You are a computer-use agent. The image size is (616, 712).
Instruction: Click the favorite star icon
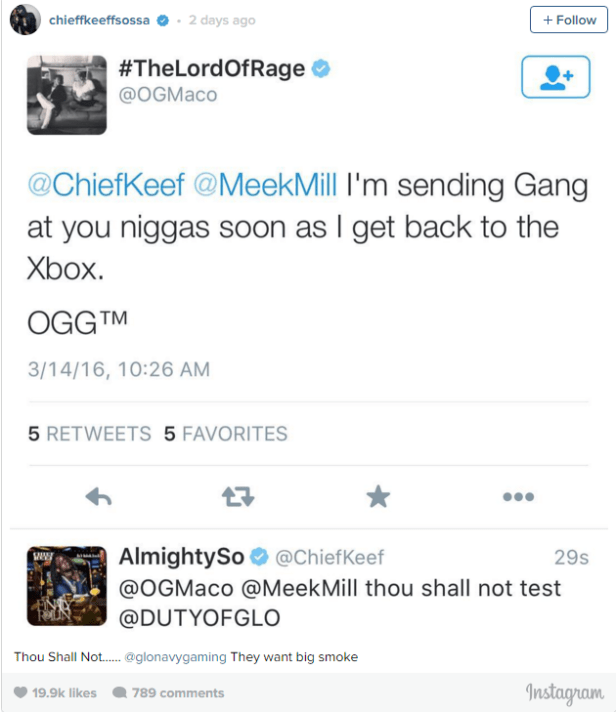pyautogui.click(x=378, y=496)
